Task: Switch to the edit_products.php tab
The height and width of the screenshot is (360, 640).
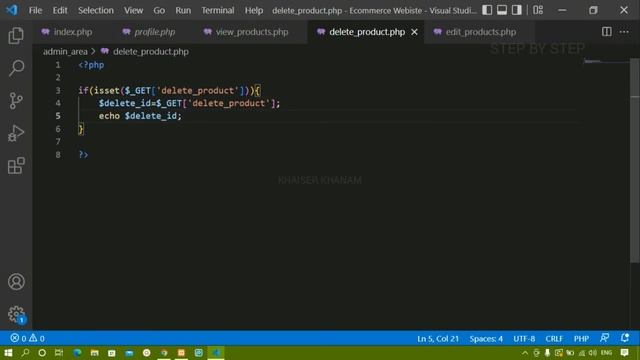Action: point(480,32)
